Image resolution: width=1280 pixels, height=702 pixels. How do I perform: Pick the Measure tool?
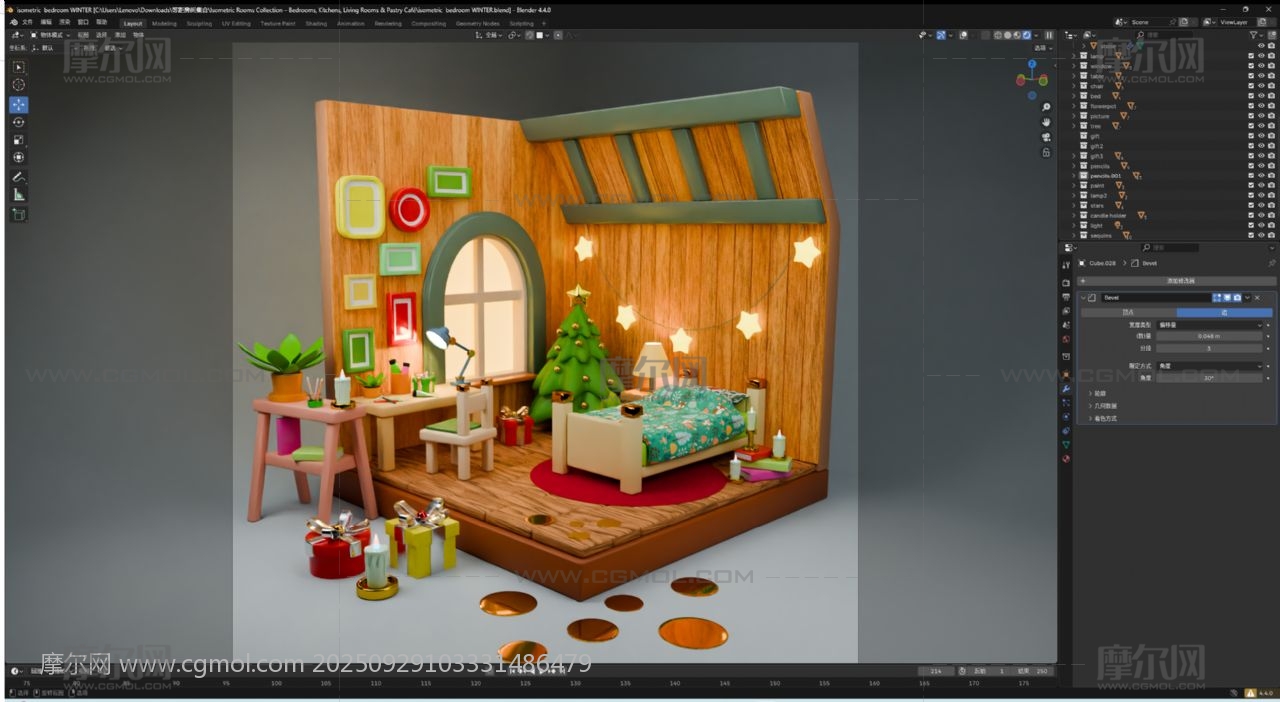click(x=19, y=195)
